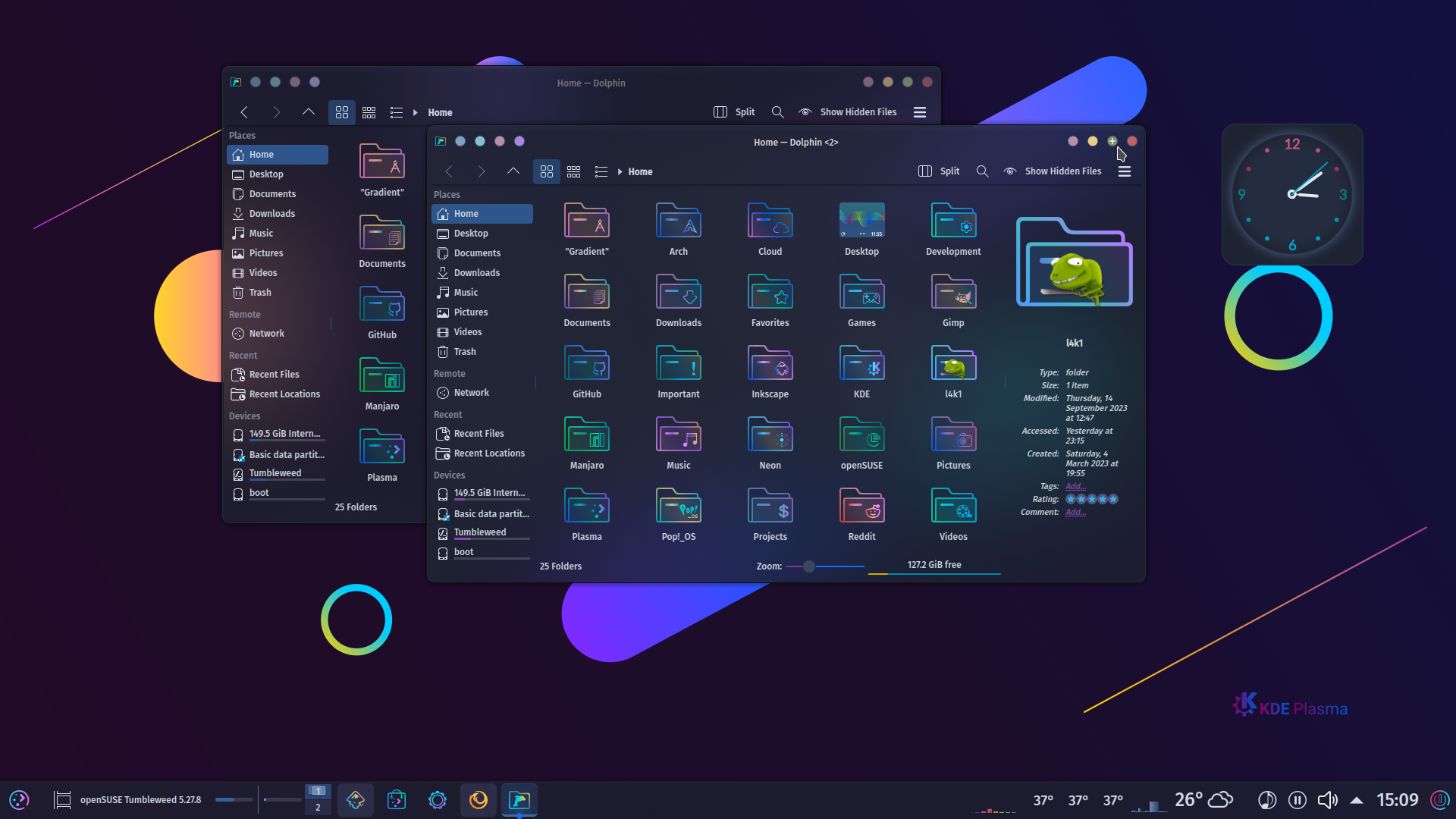The height and width of the screenshot is (819, 1456).
Task: Open the Arch folder in front Dolphin window
Action: coord(679,229)
